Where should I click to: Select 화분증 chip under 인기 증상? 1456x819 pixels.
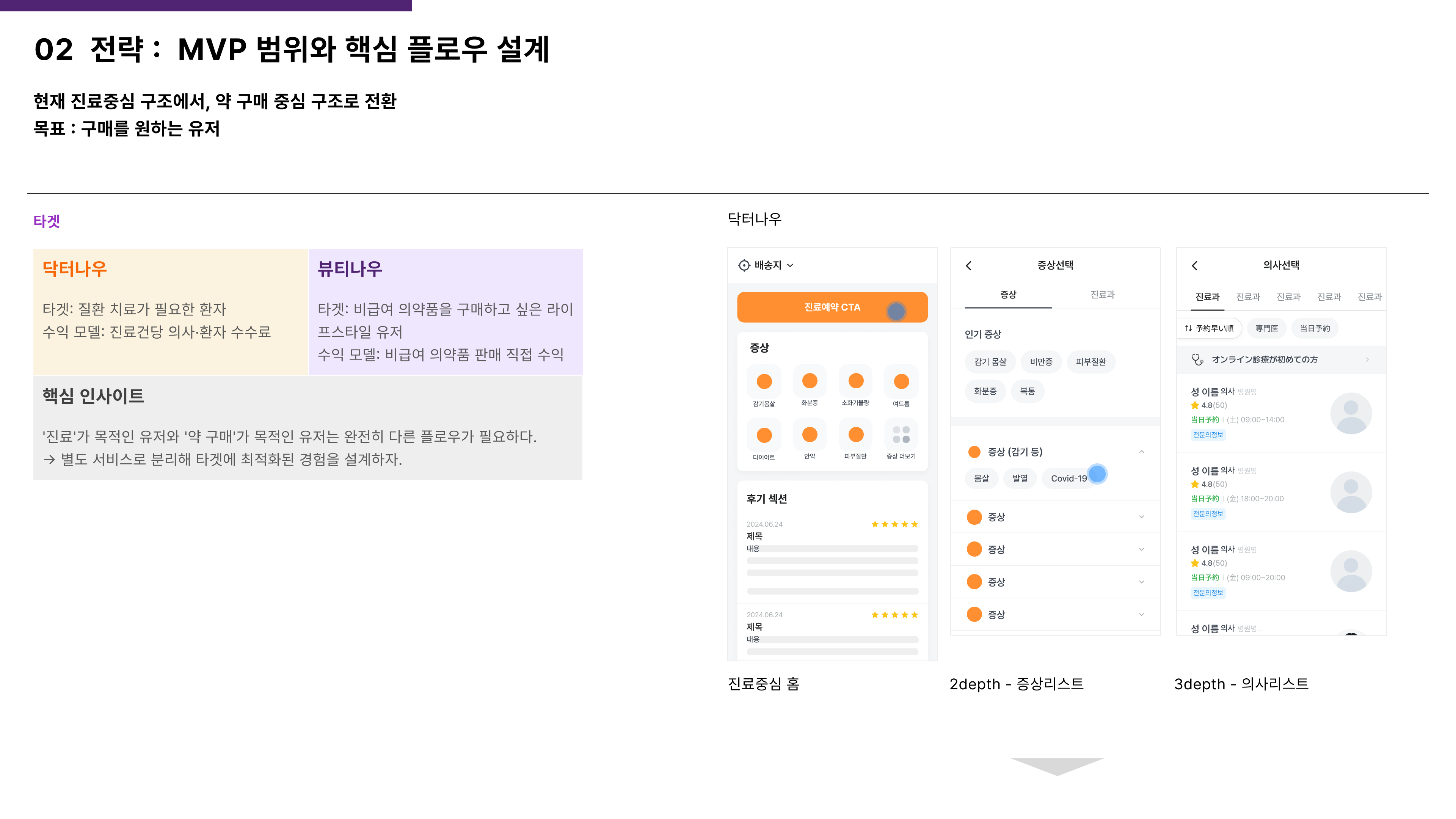[985, 391]
